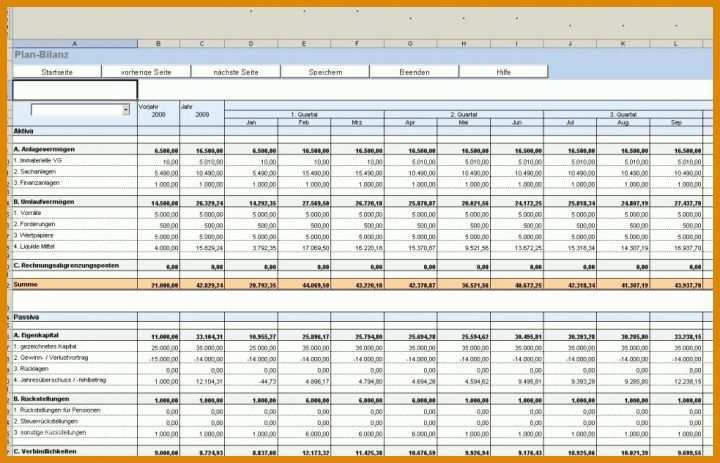Select the Aktiva section heading

pyautogui.click(x=23, y=131)
